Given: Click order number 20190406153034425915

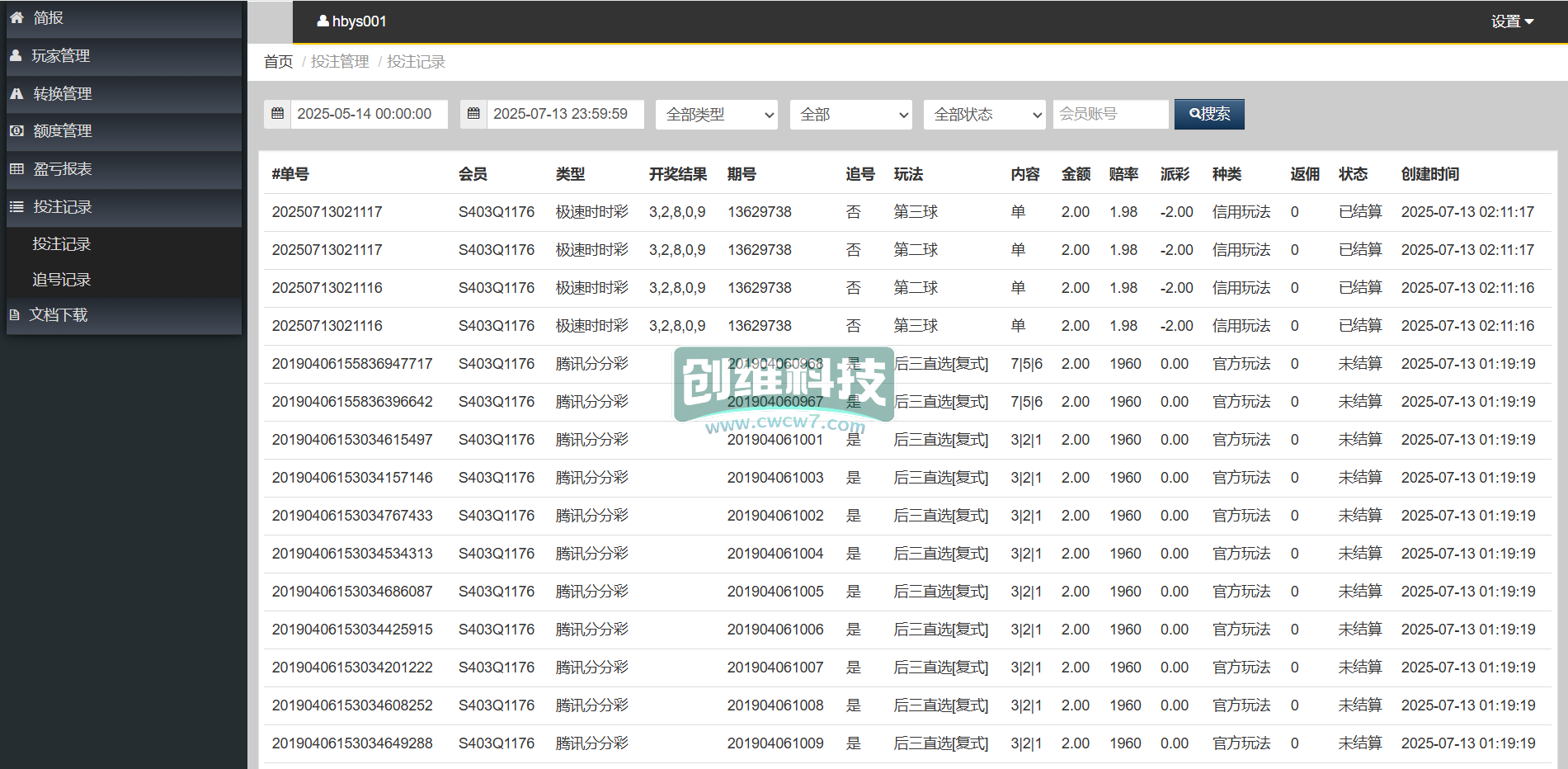Looking at the screenshot, I should 352,630.
